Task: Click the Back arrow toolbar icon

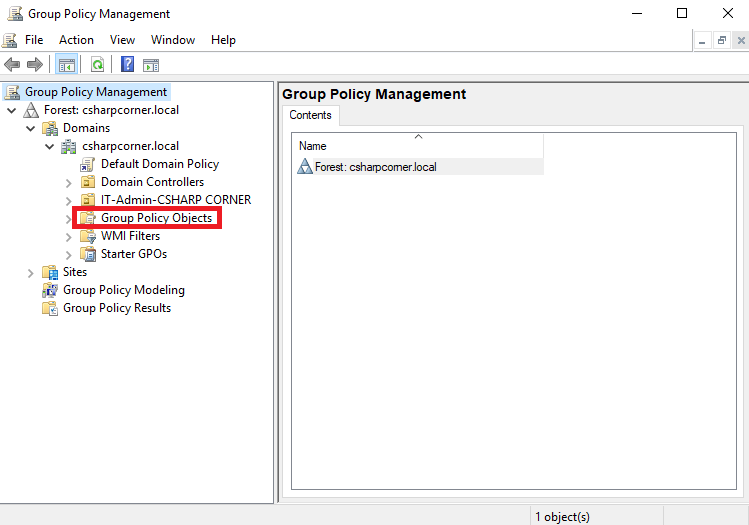Action: (12, 64)
